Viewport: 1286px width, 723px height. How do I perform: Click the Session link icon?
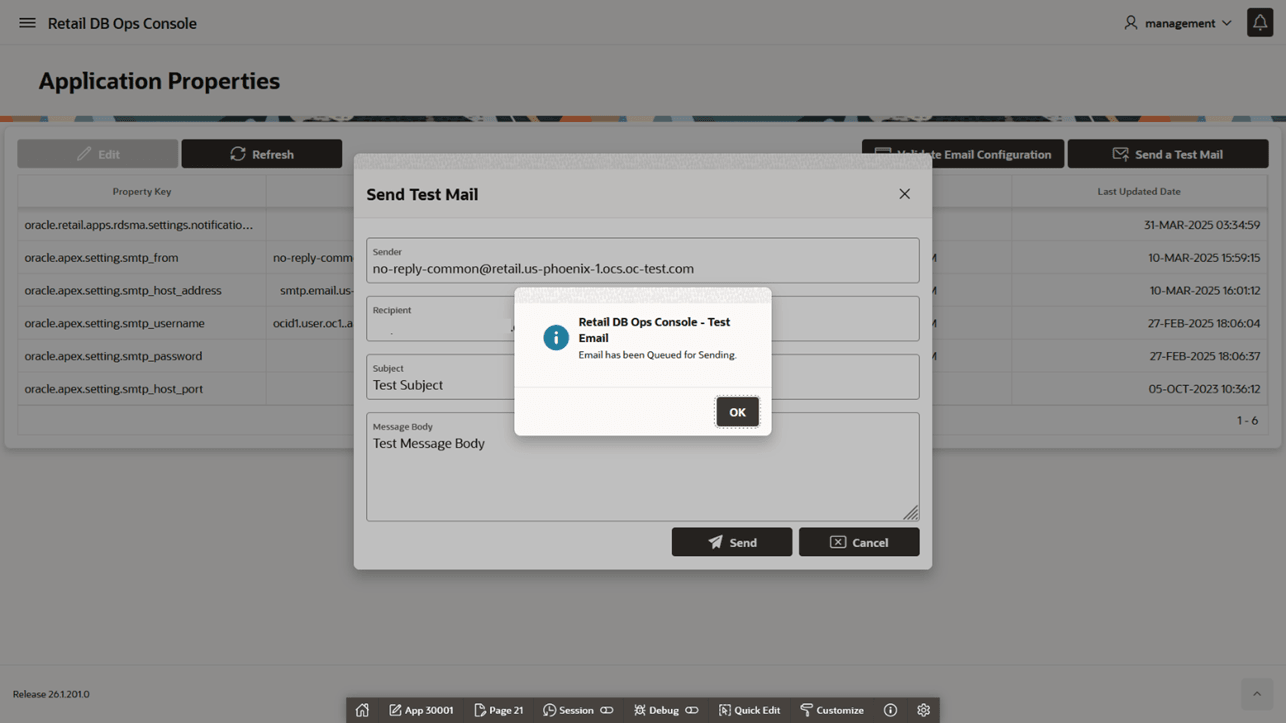click(607, 710)
